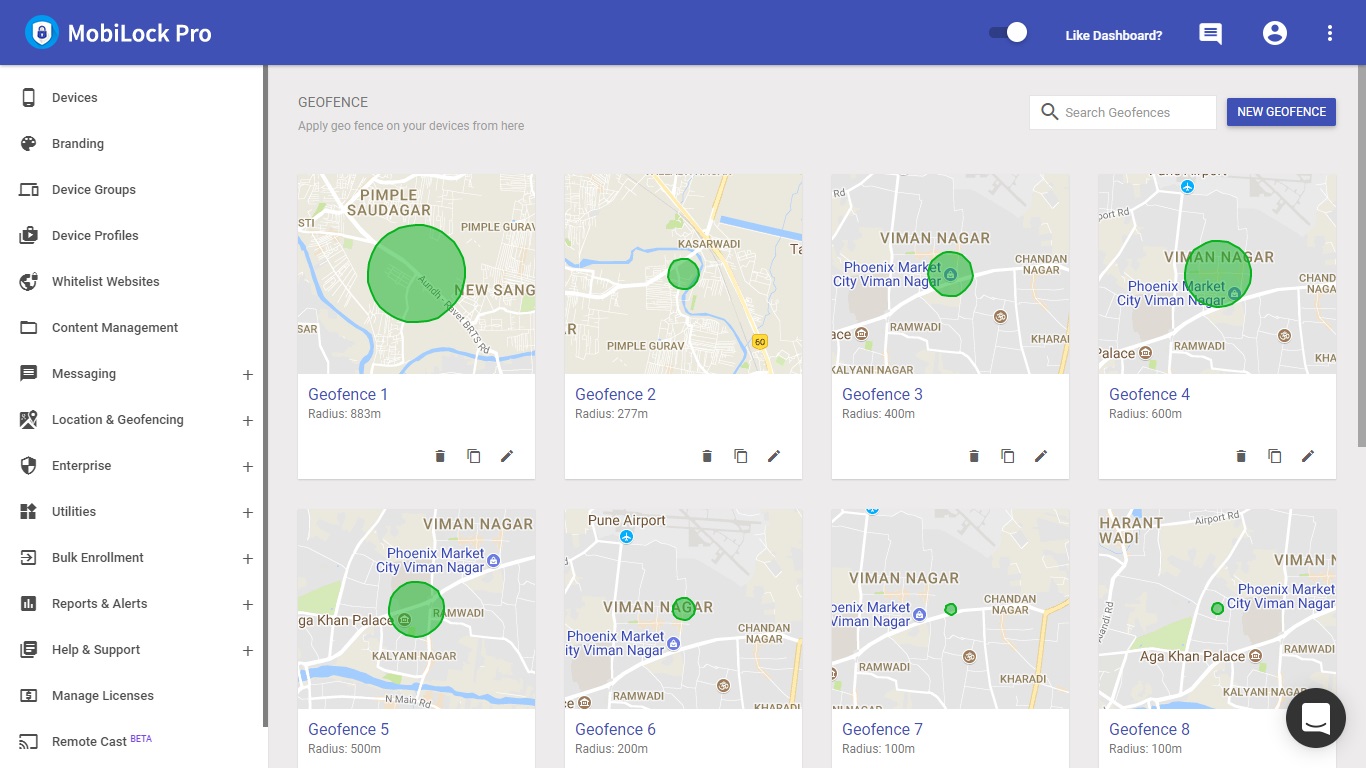Focus the Search Geofences field
This screenshot has width=1366, height=768.
[x=1123, y=112]
